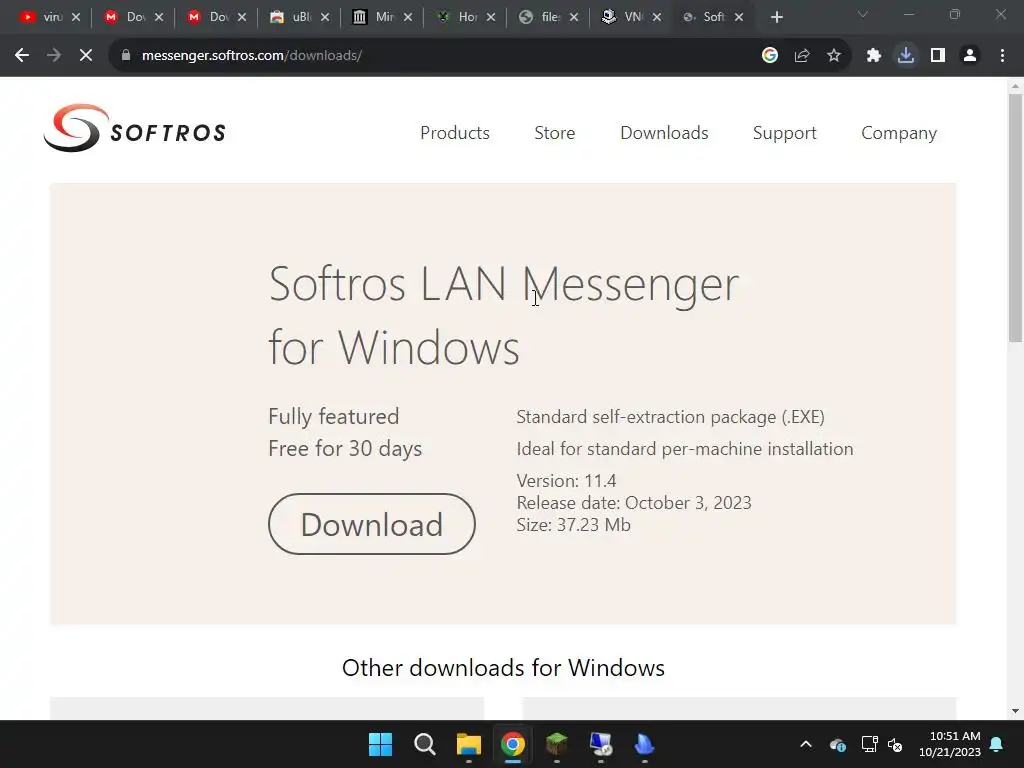
Task: Click the scrollbar down arrow
Action: click(x=1015, y=711)
